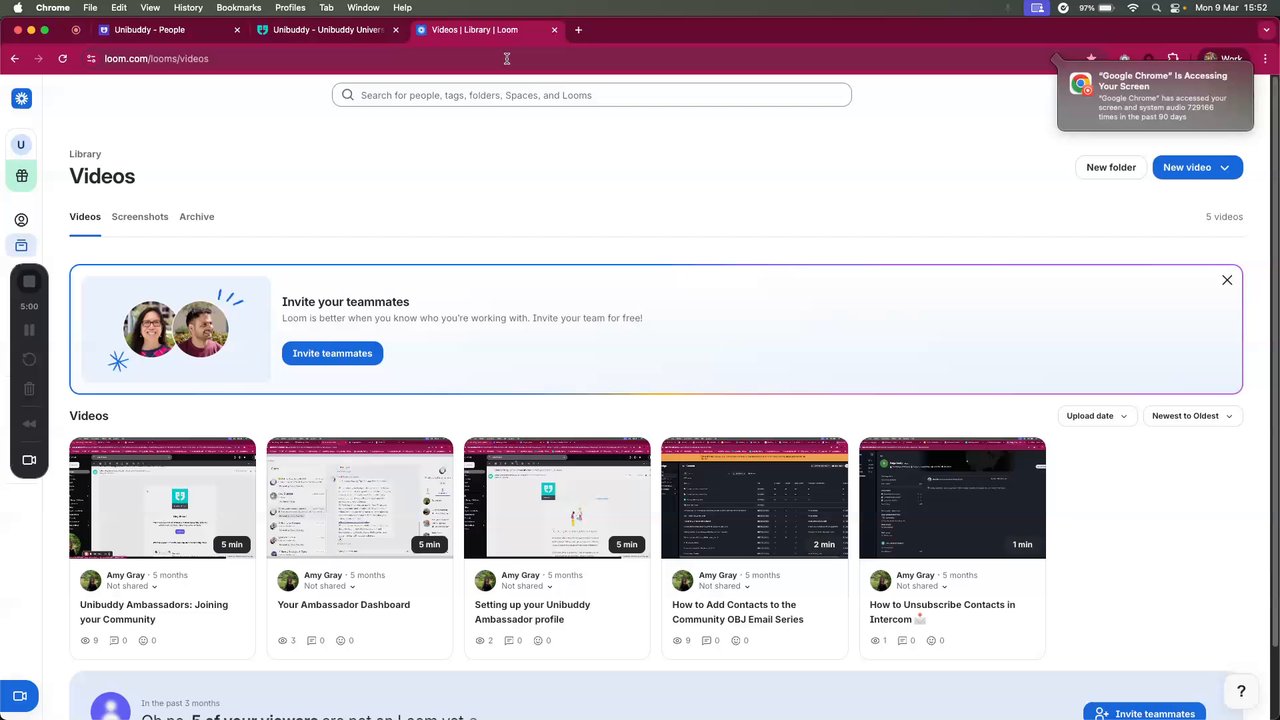The image size is (1280, 720).
Task: Switch to the Videos tab
Action: (85, 217)
